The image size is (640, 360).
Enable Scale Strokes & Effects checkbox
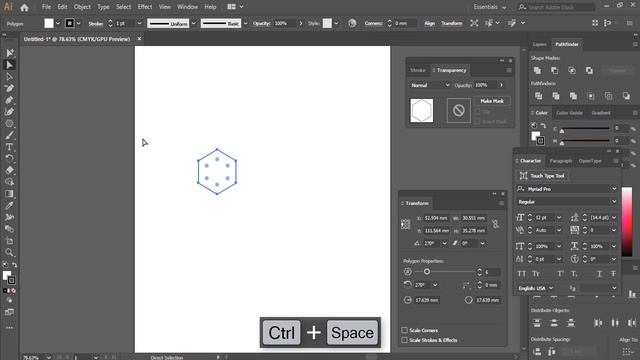(404, 340)
